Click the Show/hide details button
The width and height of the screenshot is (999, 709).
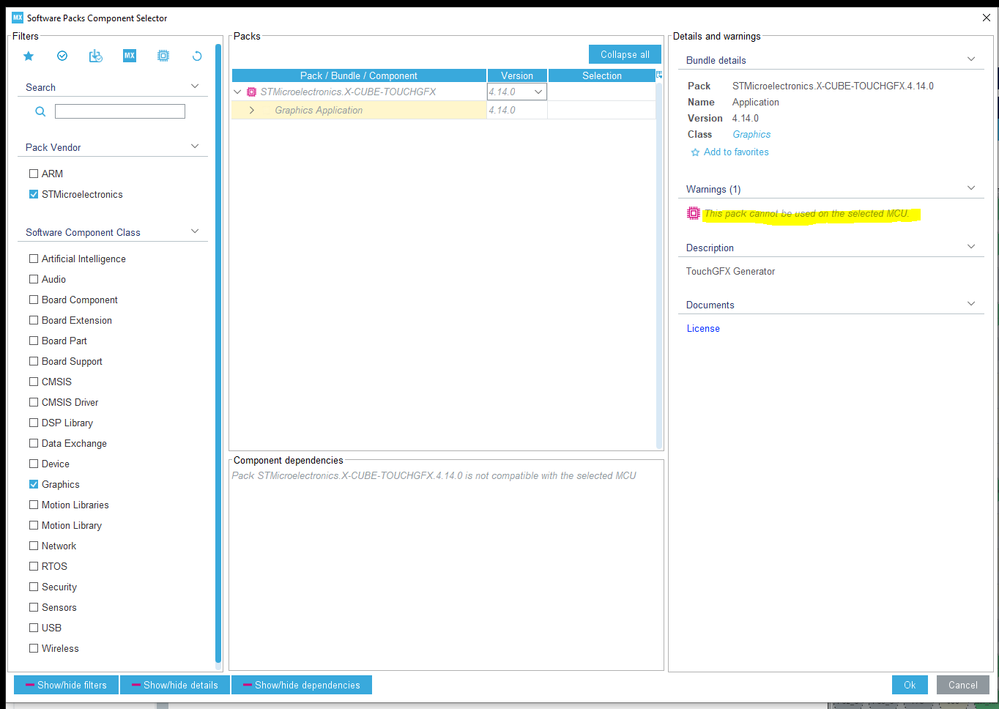click(x=175, y=685)
